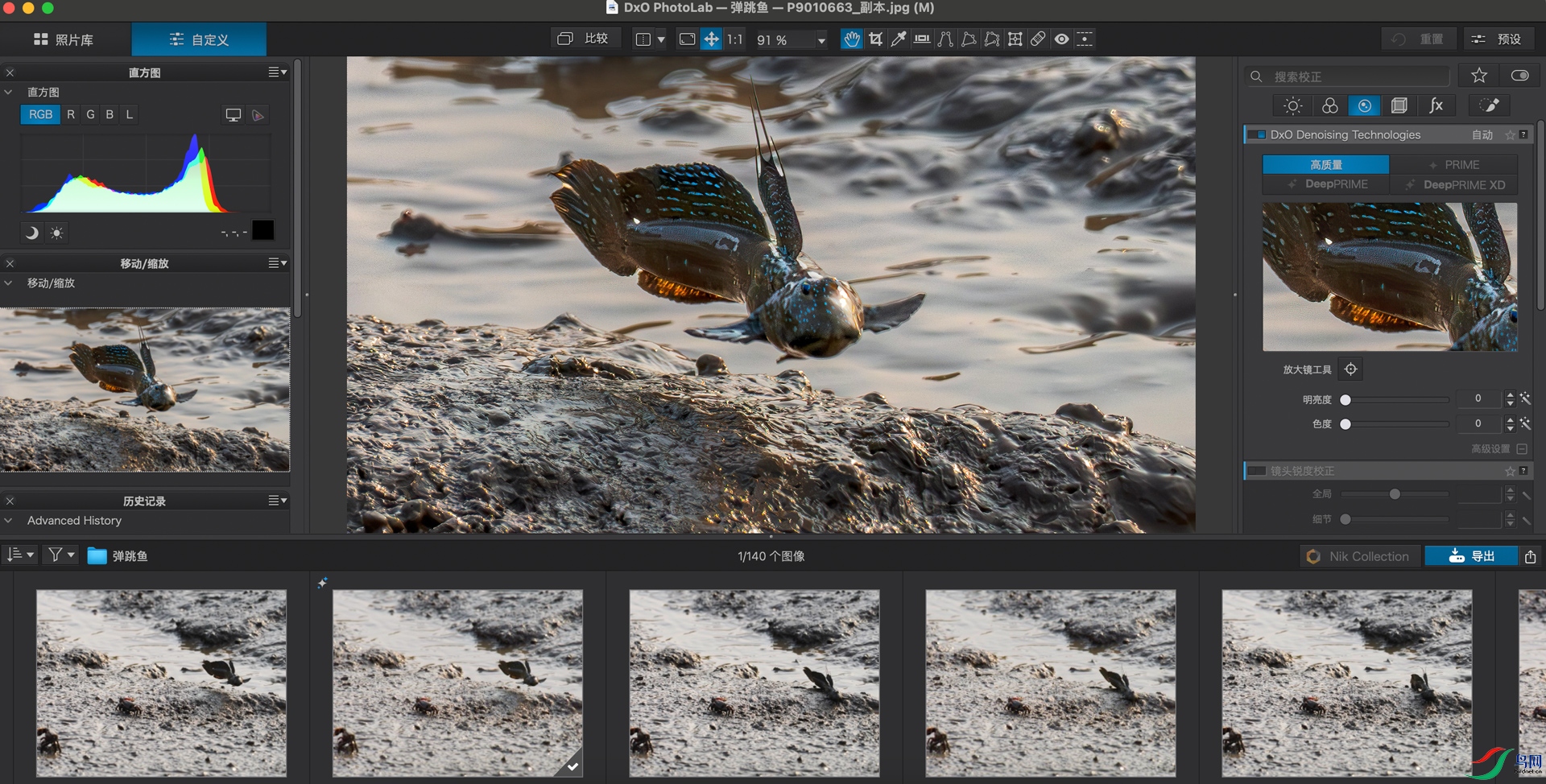Switch to the 照片库 tab
This screenshot has width=1546, height=784.
[x=64, y=39]
